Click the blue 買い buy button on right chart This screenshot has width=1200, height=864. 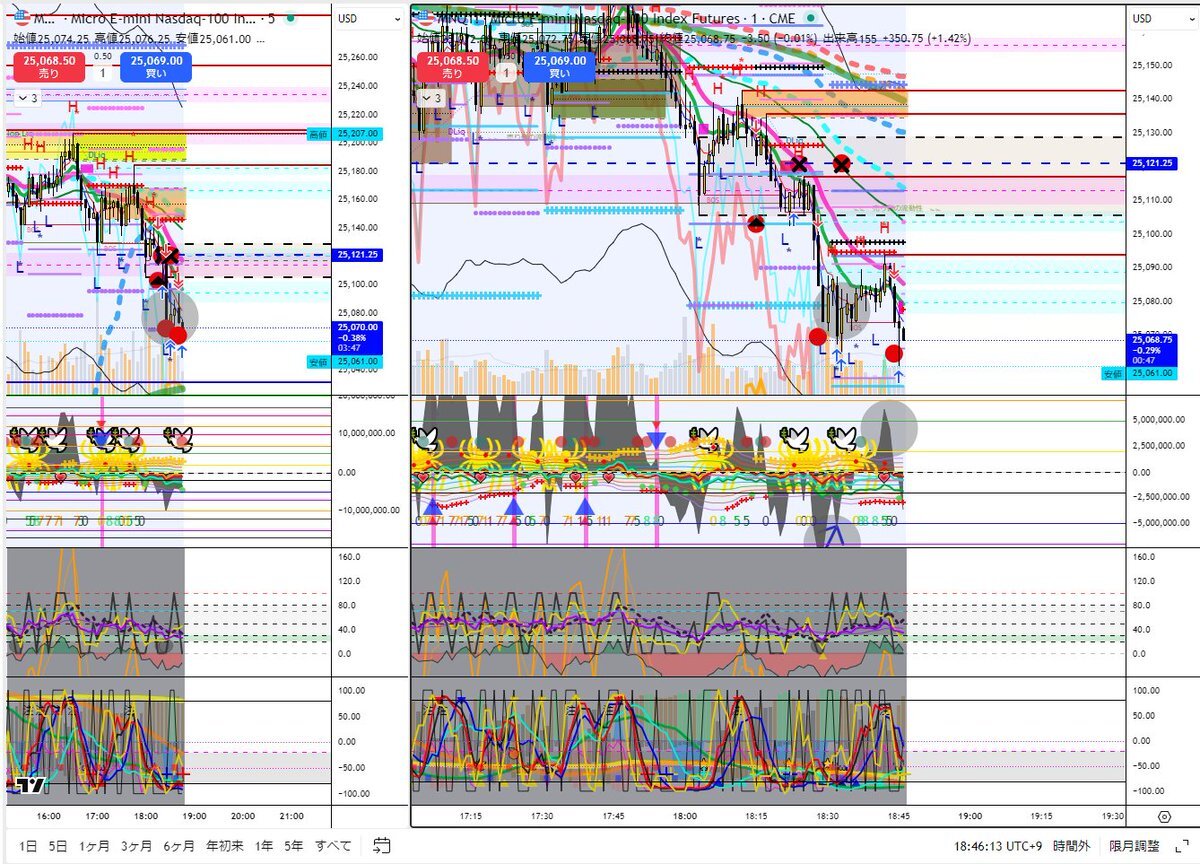coord(560,67)
